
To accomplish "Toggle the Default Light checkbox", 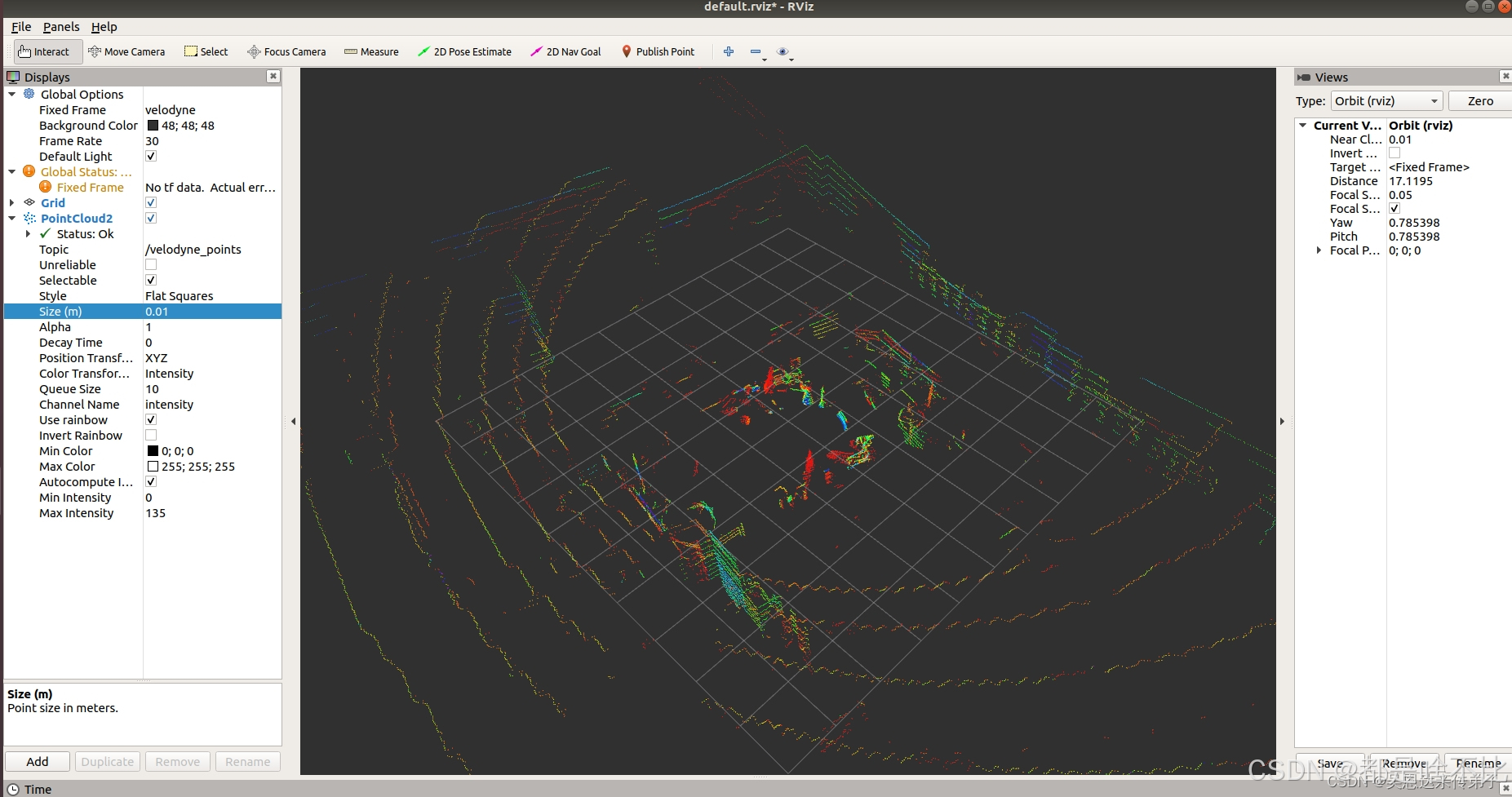I will click(151, 156).
